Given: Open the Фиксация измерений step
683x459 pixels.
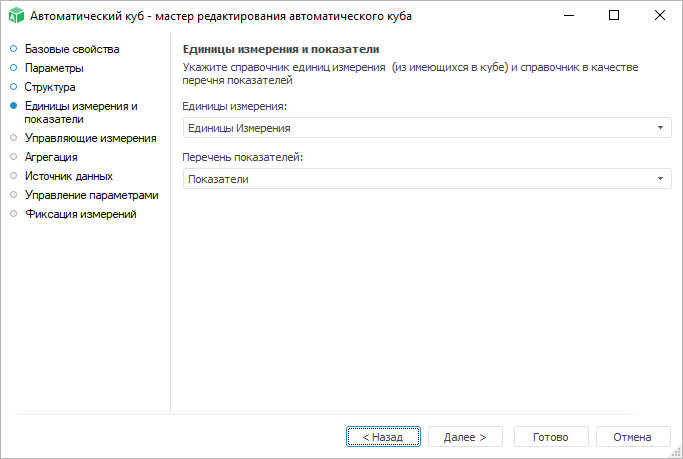Looking at the screenshot, I should pos(80,214).
